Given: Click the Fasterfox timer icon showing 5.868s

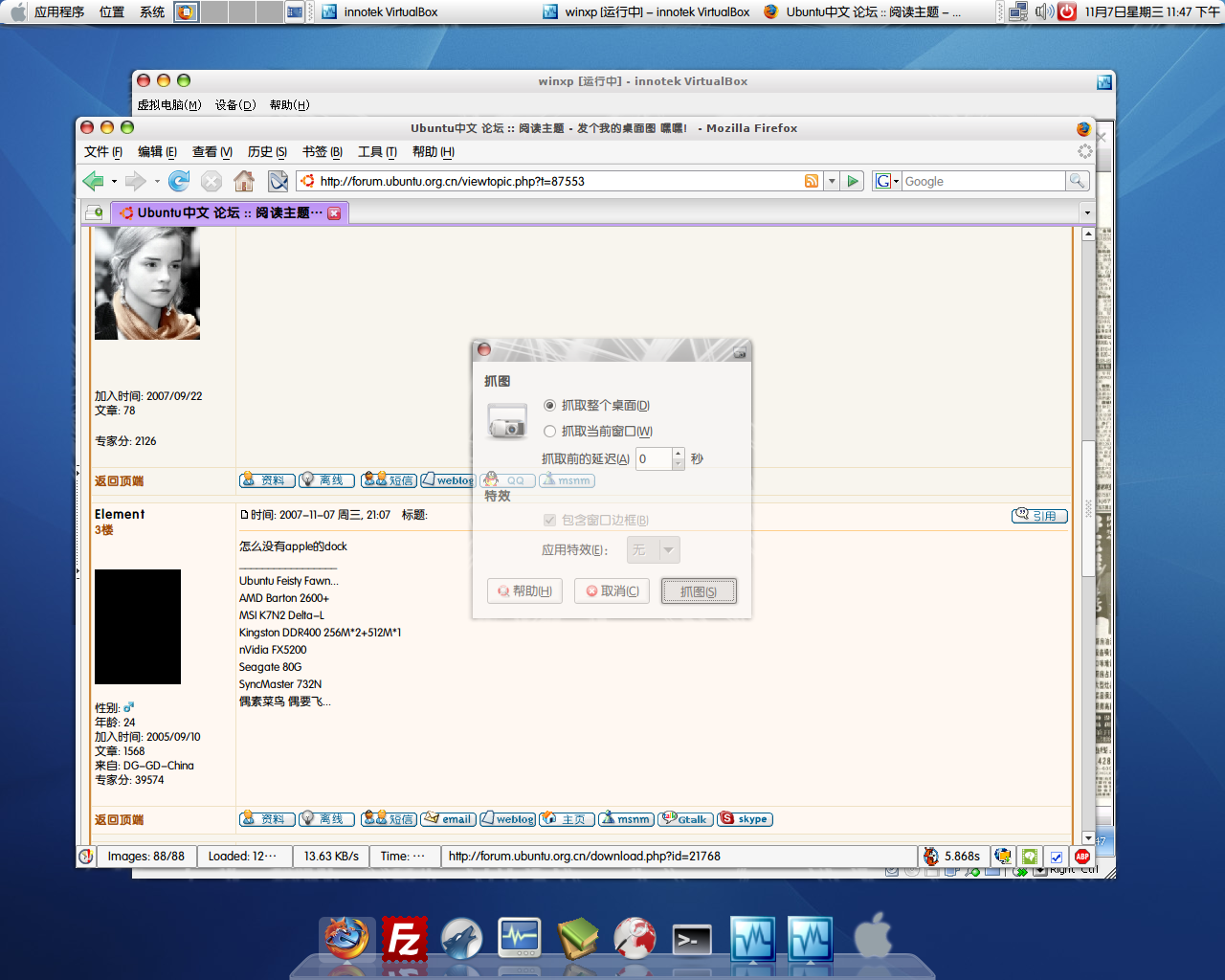Looking at the screenshot, I should 931,857.
